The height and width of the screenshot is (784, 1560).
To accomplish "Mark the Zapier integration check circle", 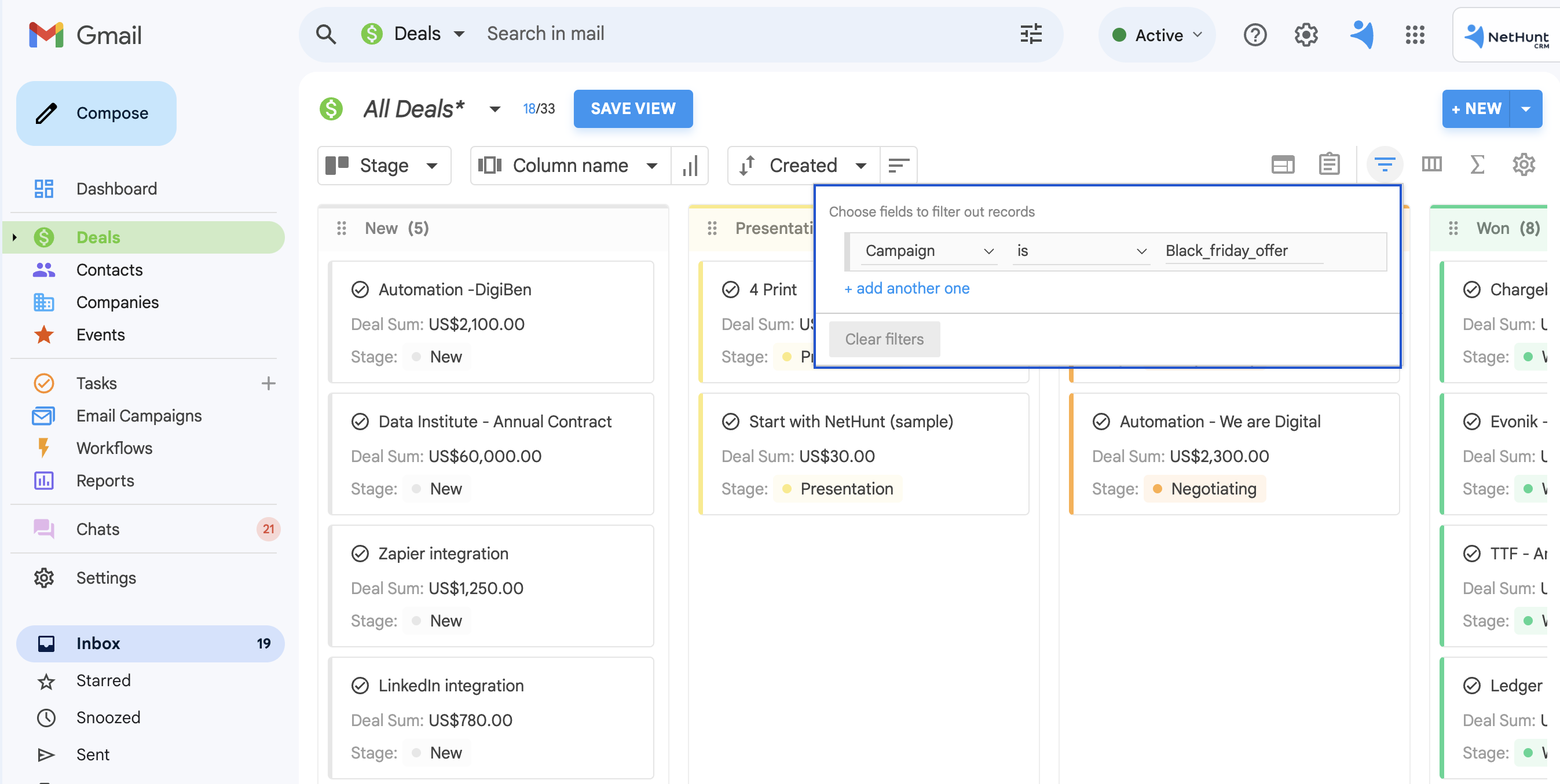I will tap(360, 554).
